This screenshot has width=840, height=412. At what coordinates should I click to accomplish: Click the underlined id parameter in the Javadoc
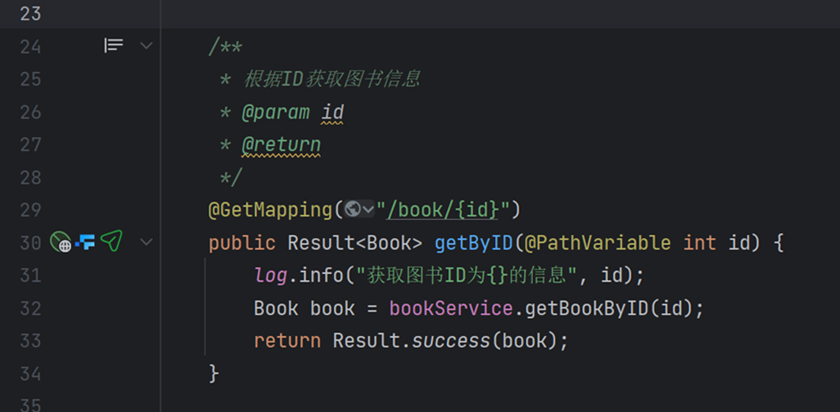(332, 113)
